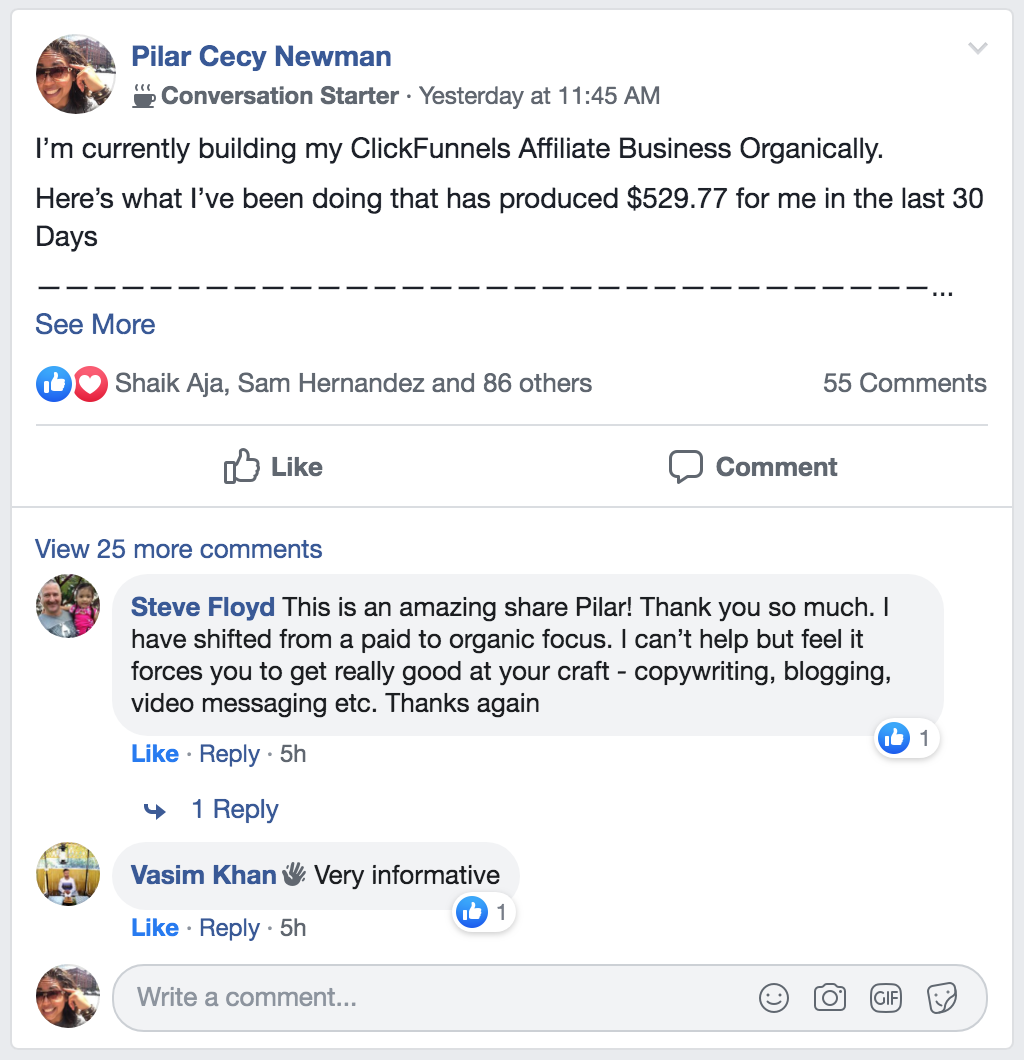Screen dimensions: 1024x1060
Task: Click the emoji smiley icon in comment box
Action: [x=774, y=997]
